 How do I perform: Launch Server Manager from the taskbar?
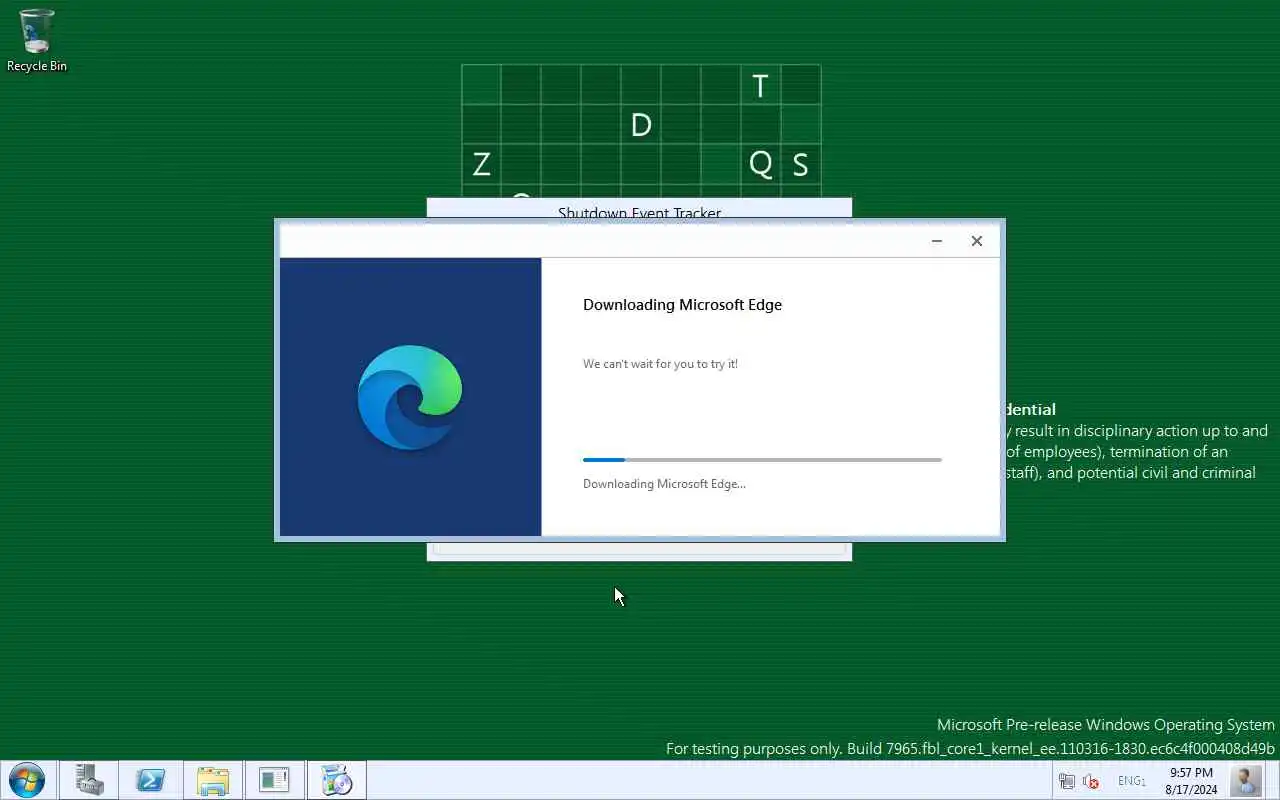(89, 780)
